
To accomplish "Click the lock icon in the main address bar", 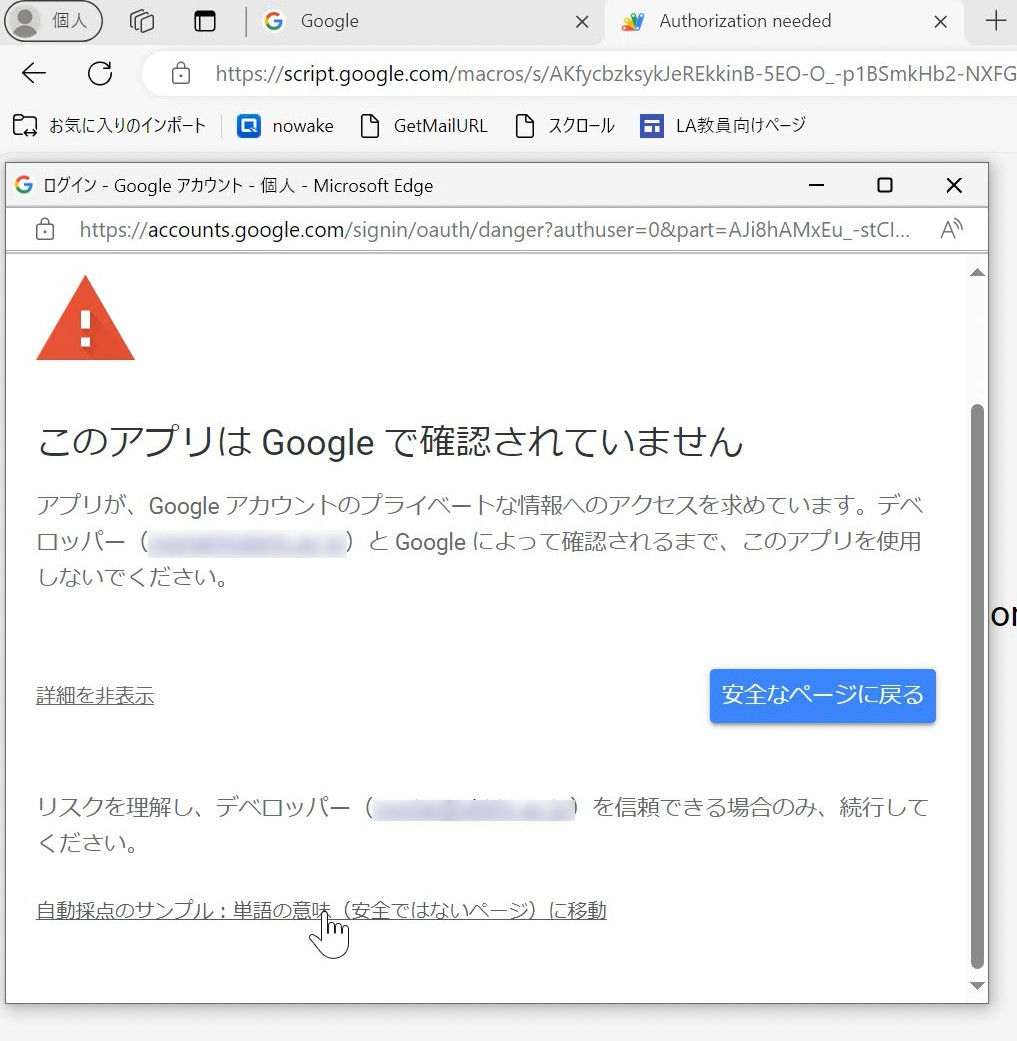I will [181, 73].
